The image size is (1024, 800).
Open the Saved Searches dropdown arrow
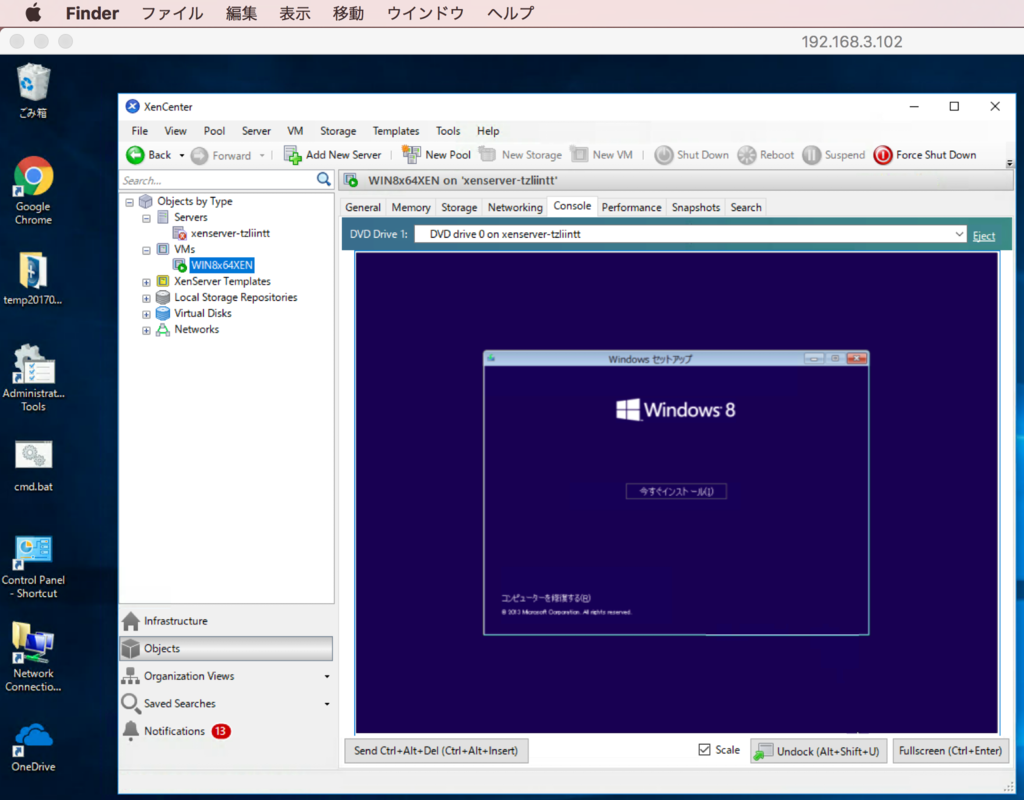coord(327,704)
